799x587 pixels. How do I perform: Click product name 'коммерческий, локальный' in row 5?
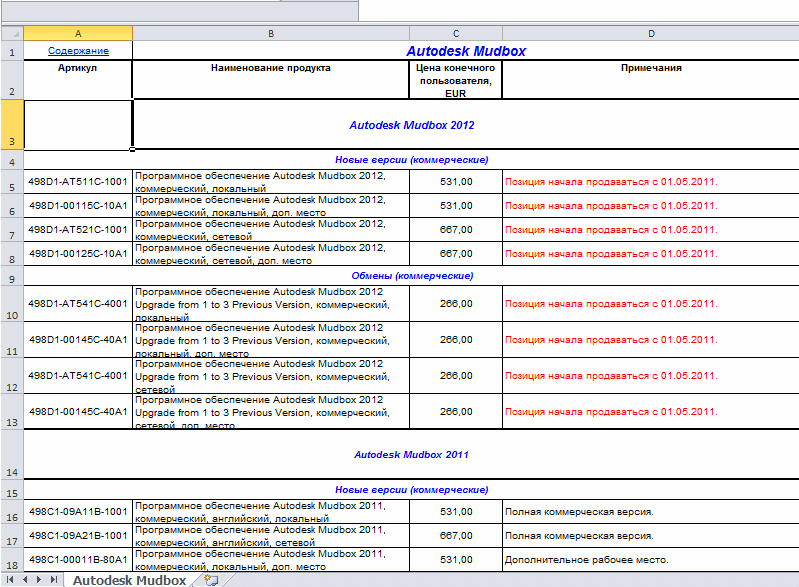click(271, 182)
